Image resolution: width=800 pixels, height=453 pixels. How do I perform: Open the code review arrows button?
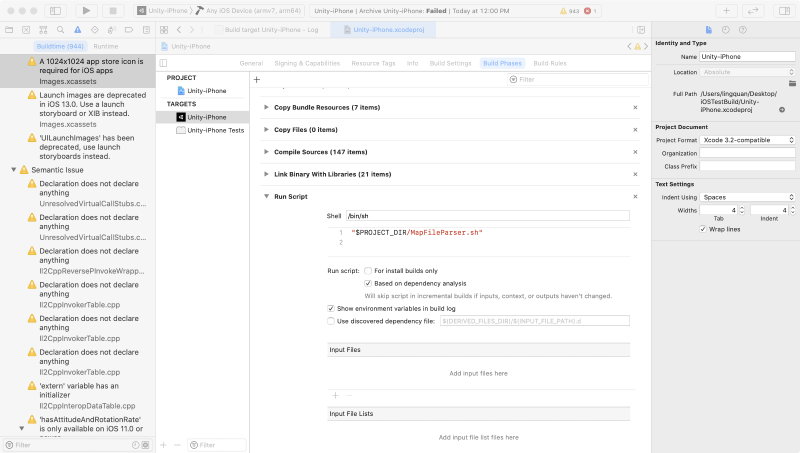pos(753,10)
